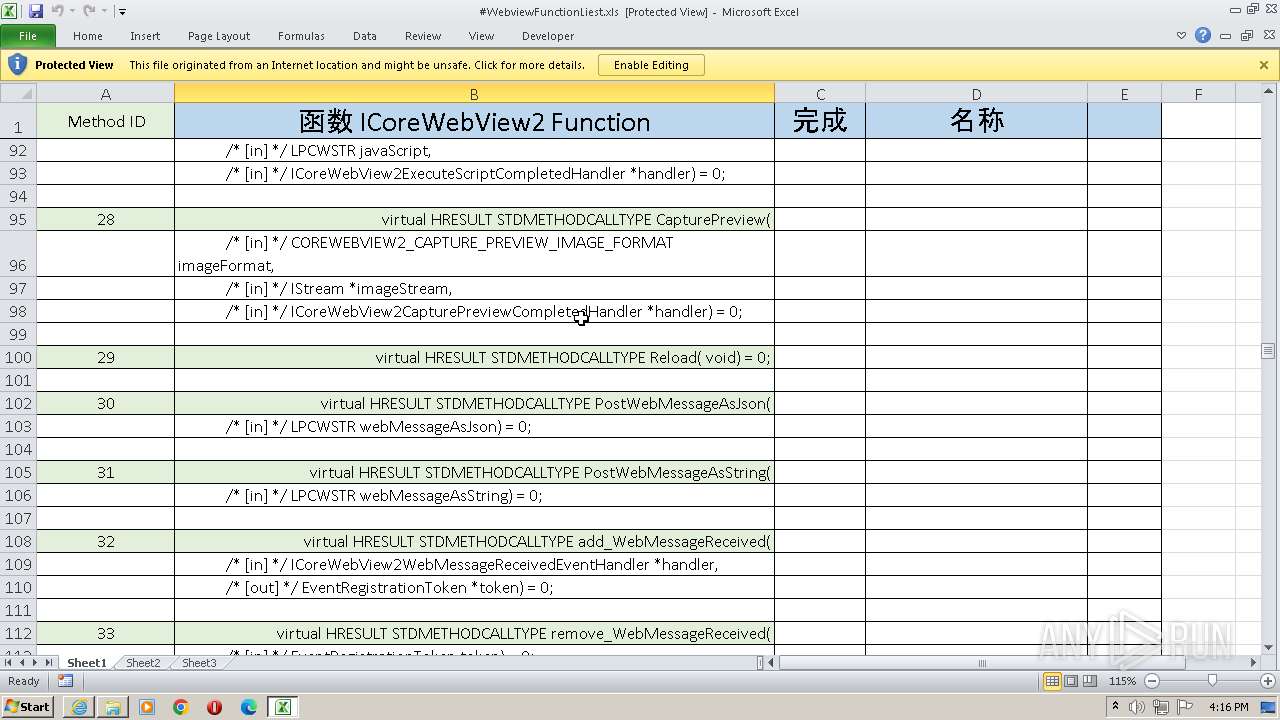Open the Undo history dropdown arrow
Screen dimensions: 1280x720
pyautogui.click(x=72, y=11)
